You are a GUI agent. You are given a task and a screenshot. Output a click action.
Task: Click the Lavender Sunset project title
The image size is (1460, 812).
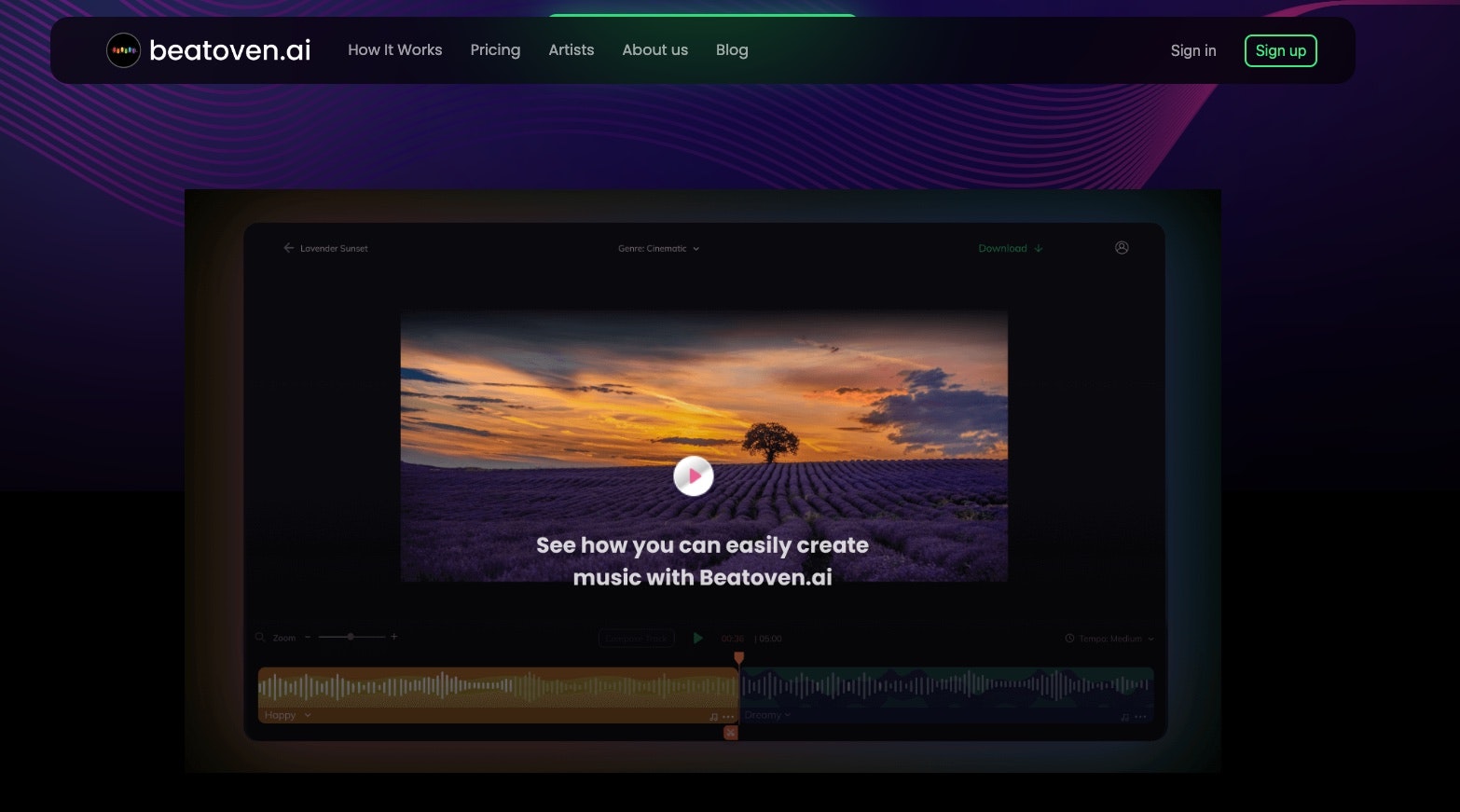[x=334, y=249]
